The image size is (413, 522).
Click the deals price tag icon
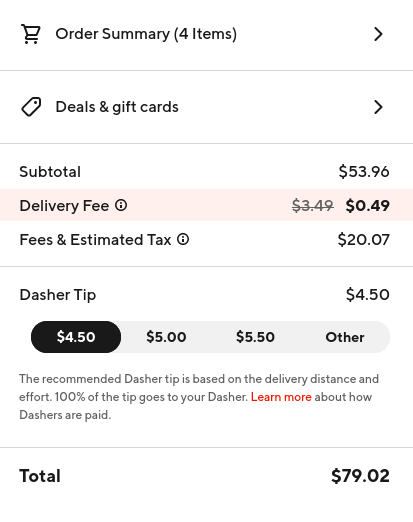click(31, 107)
